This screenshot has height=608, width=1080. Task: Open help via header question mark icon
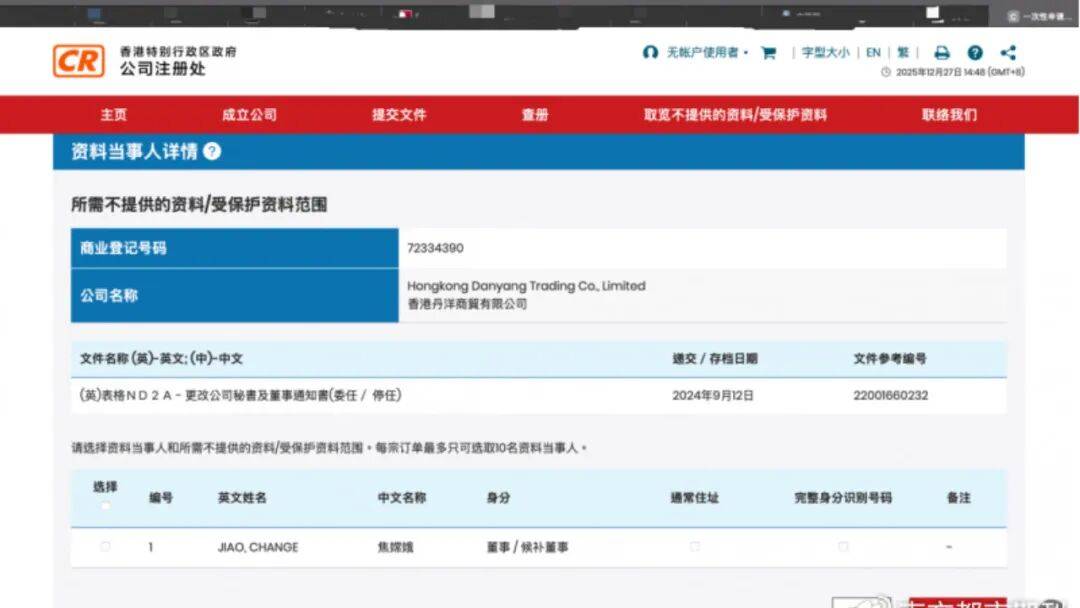pyautogui.click(x=975, y=53)
